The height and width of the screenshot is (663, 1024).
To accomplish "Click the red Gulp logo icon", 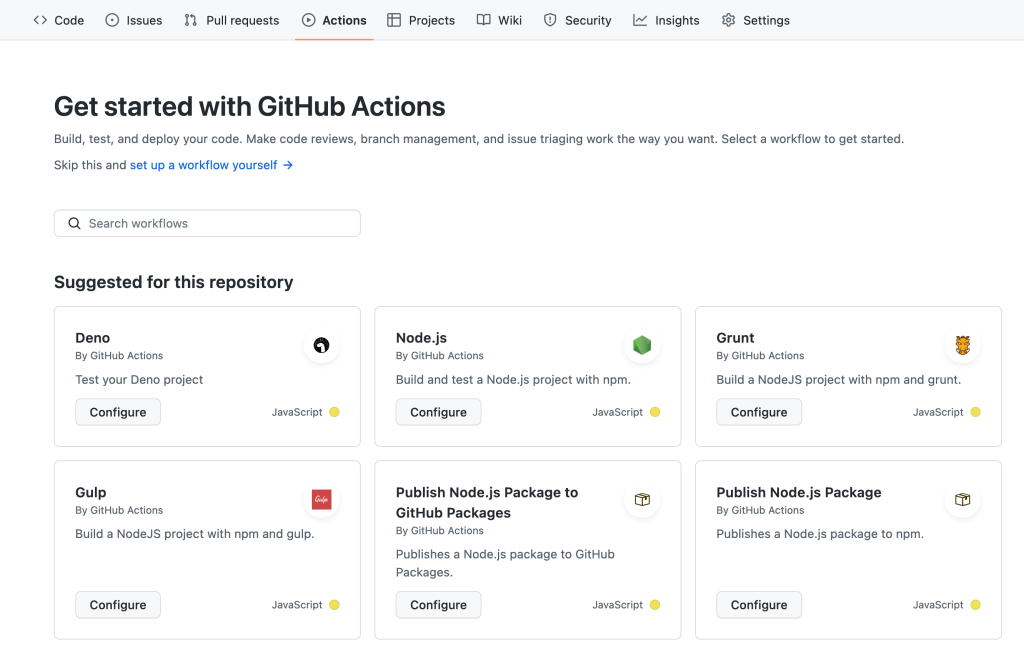I will (321, 500).
